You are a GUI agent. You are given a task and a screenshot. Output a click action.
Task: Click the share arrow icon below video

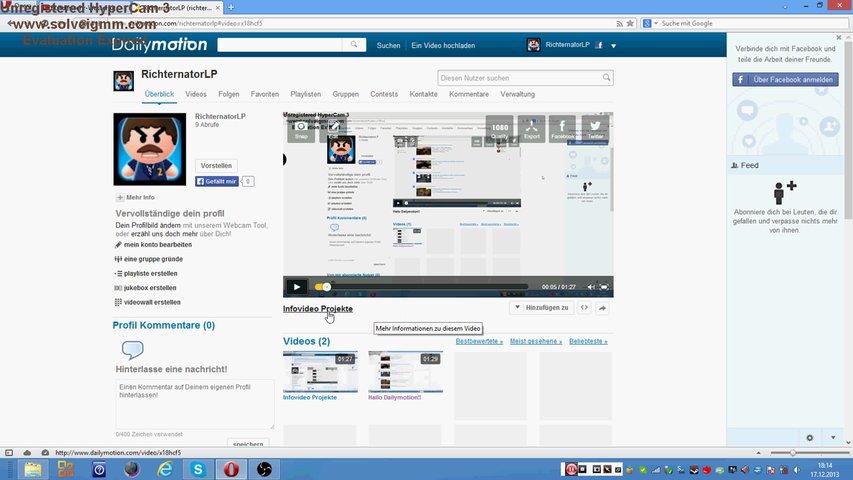click(x=603, y=308)
